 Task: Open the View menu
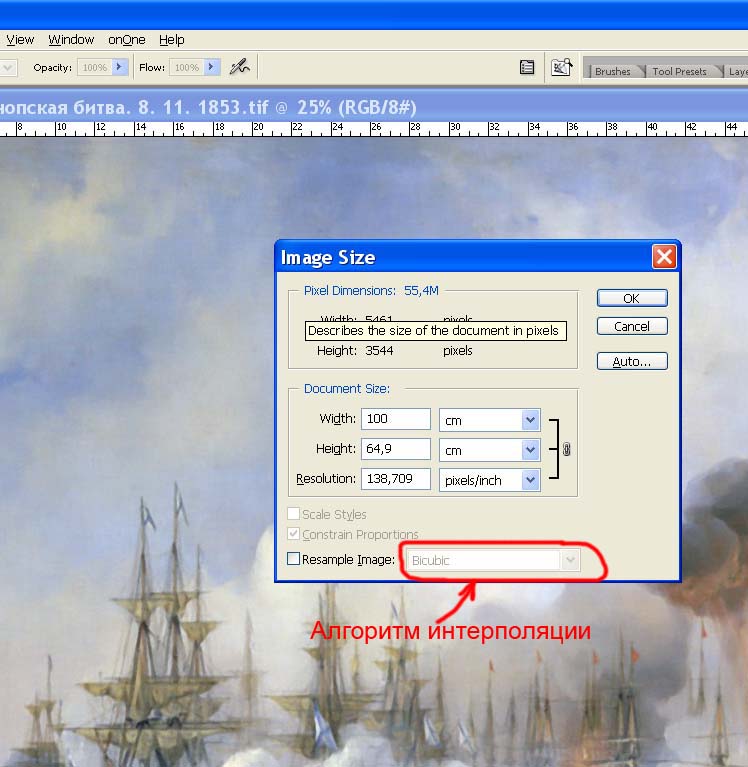point(20,40)
